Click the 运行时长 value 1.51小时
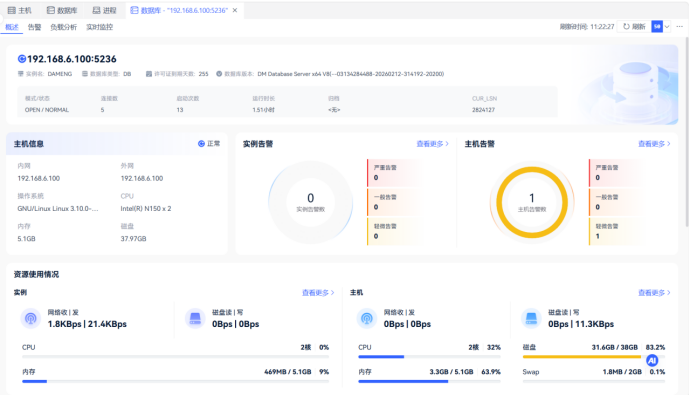The width and height of the screenshot is (691, 395). 263,110
